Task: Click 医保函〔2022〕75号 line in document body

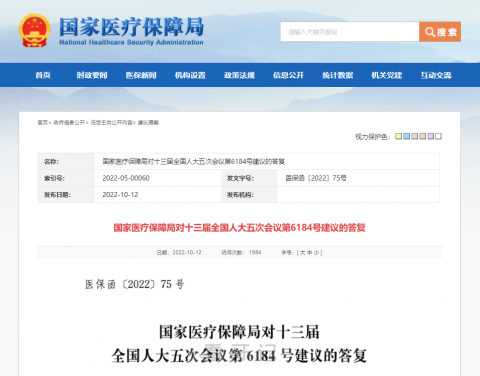Action: click(135, 284)
